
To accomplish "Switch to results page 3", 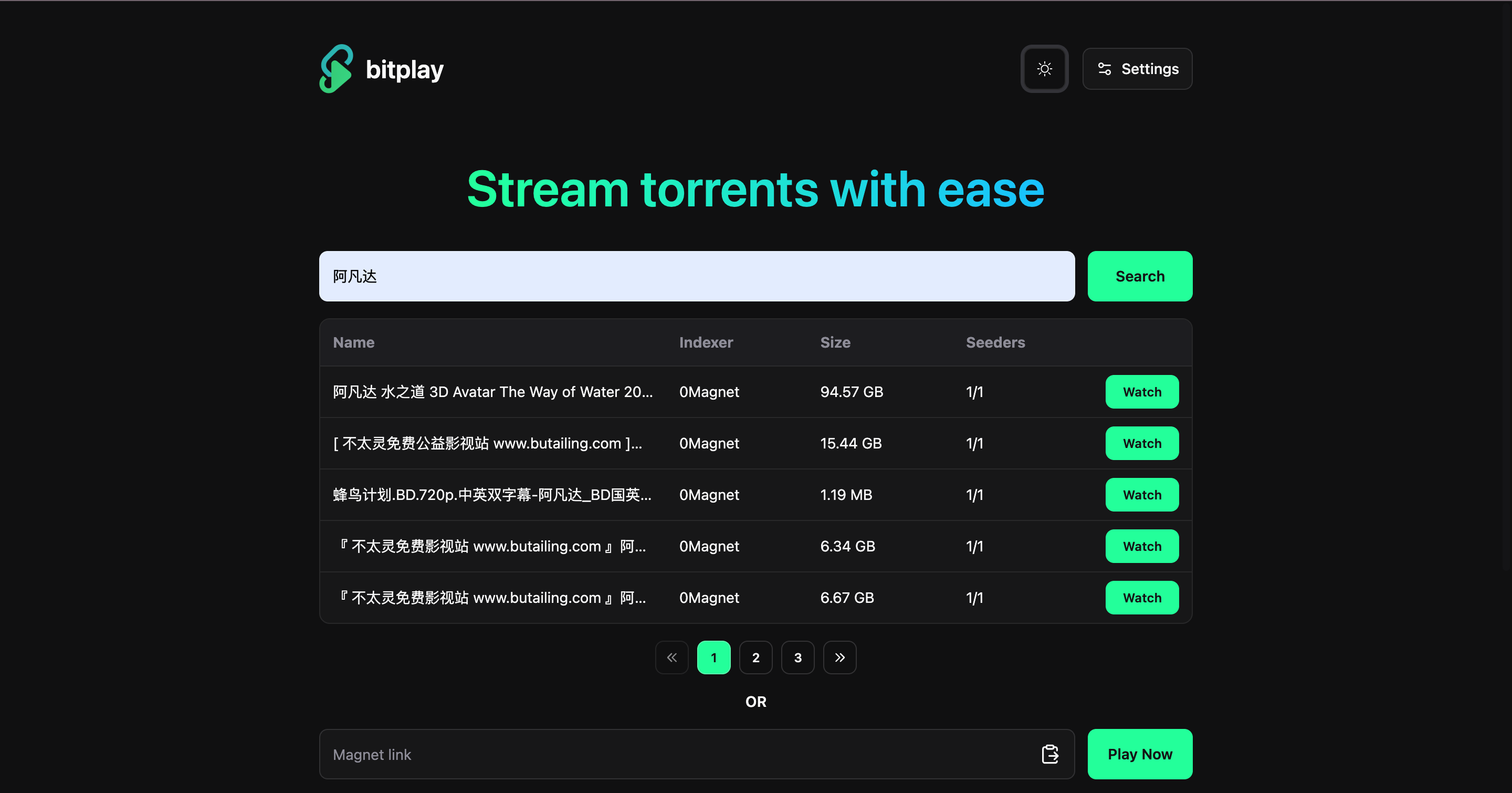I will tap(797, 658).
